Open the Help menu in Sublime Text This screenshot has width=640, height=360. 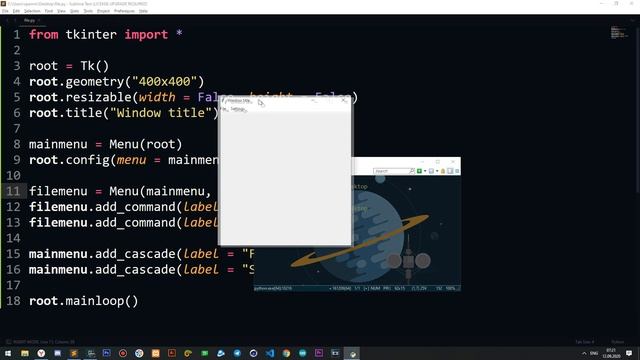point(143,11)
